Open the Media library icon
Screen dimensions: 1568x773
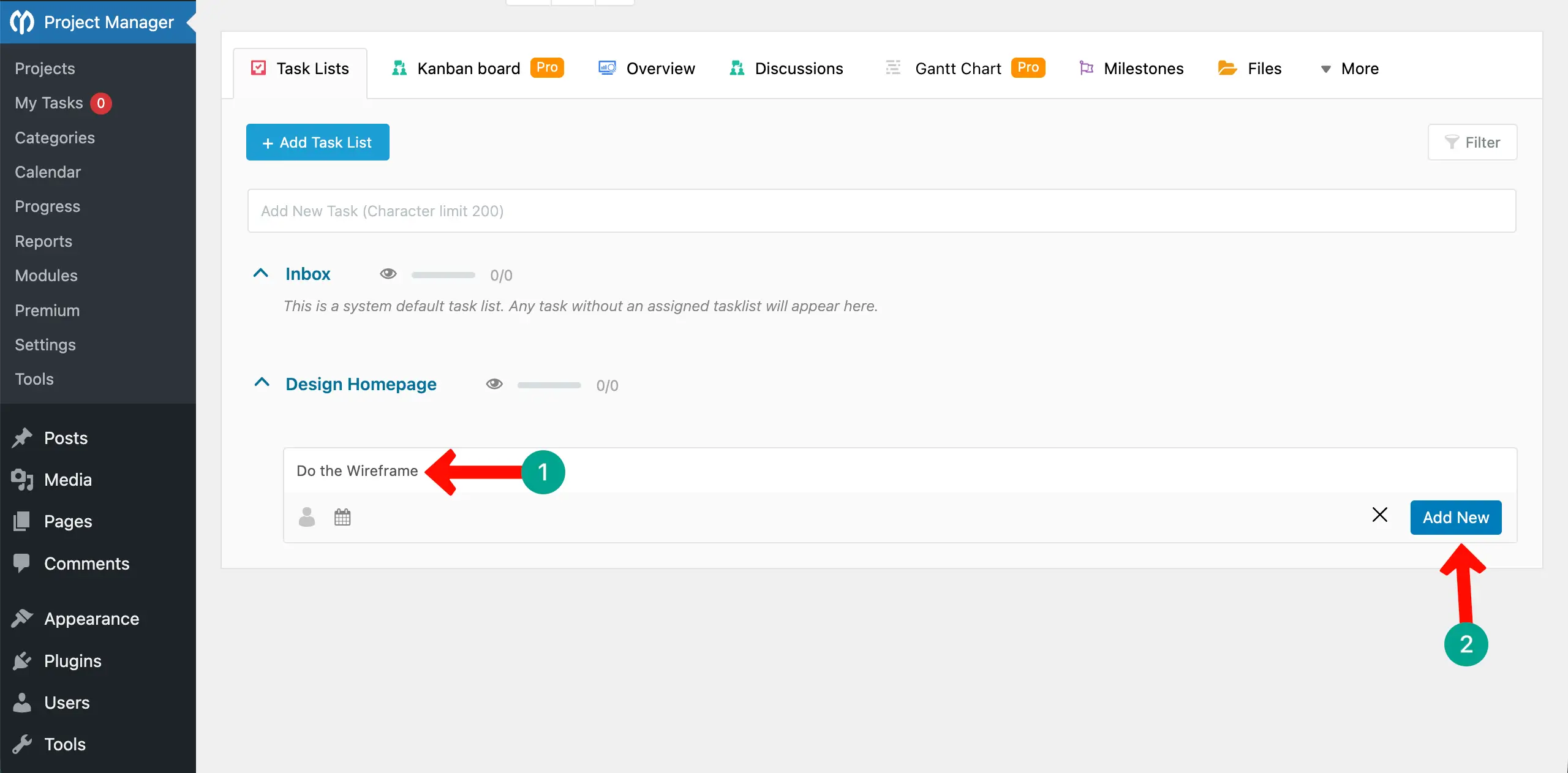coord(21,480)
